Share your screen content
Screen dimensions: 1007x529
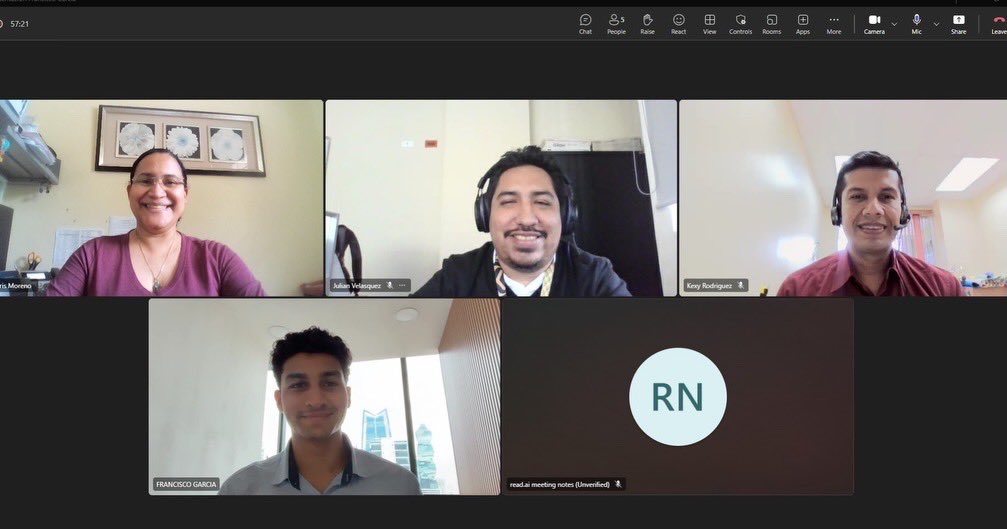958,24
